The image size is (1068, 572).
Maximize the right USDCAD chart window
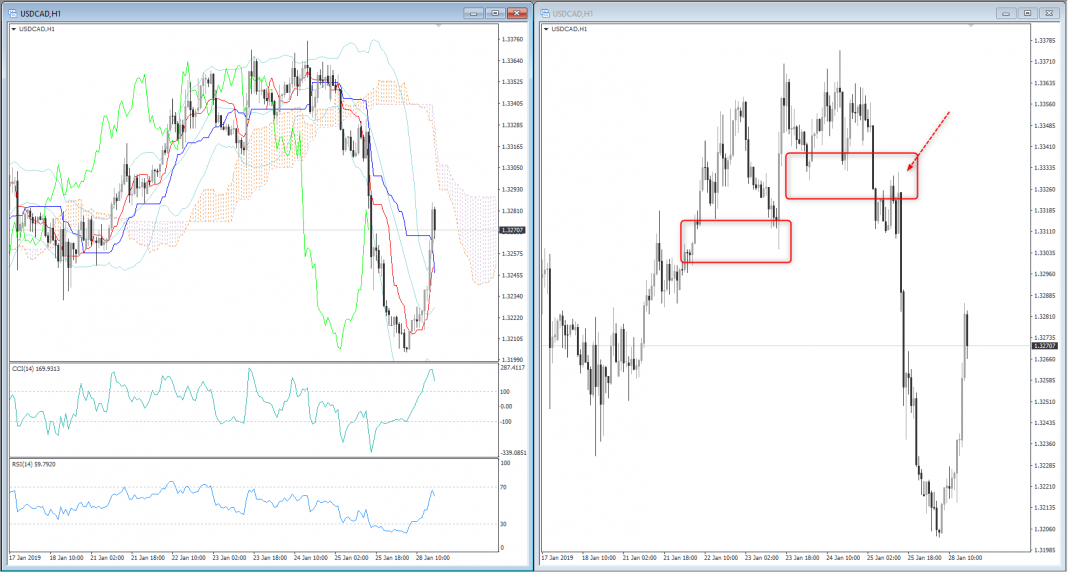[x=1027, y=13]
